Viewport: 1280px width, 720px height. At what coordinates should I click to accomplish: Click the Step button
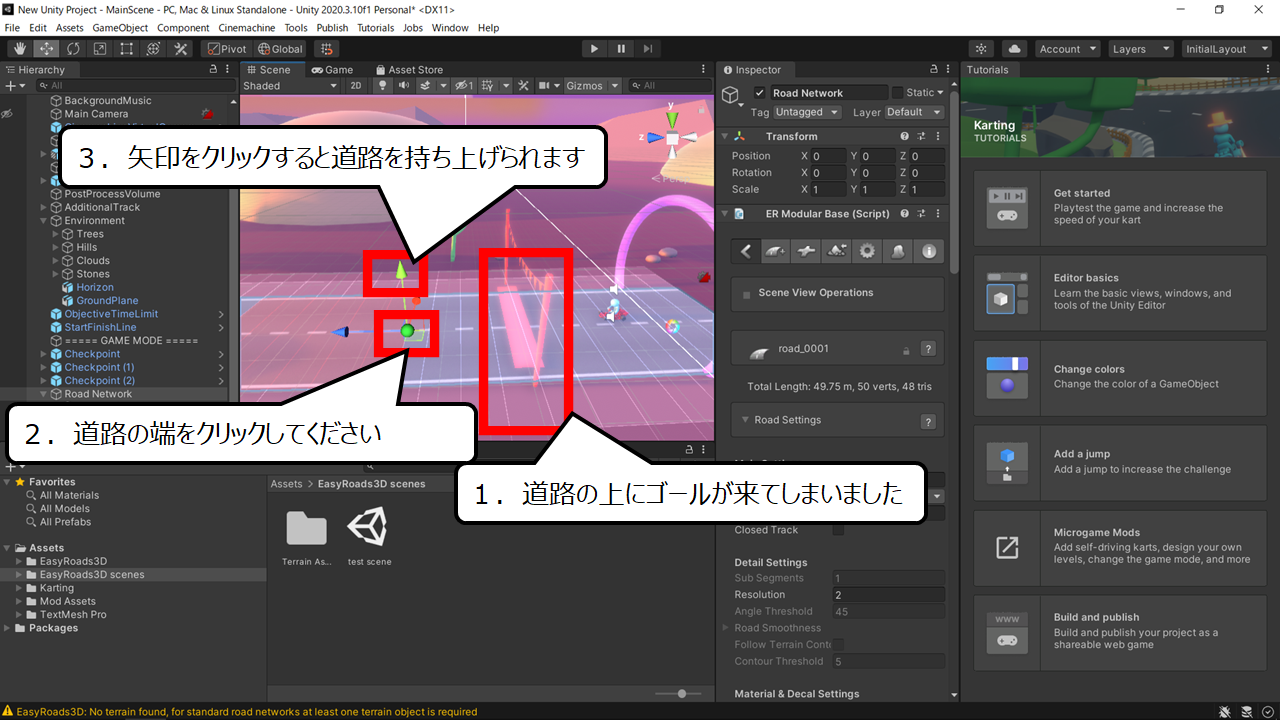[648, 49]
